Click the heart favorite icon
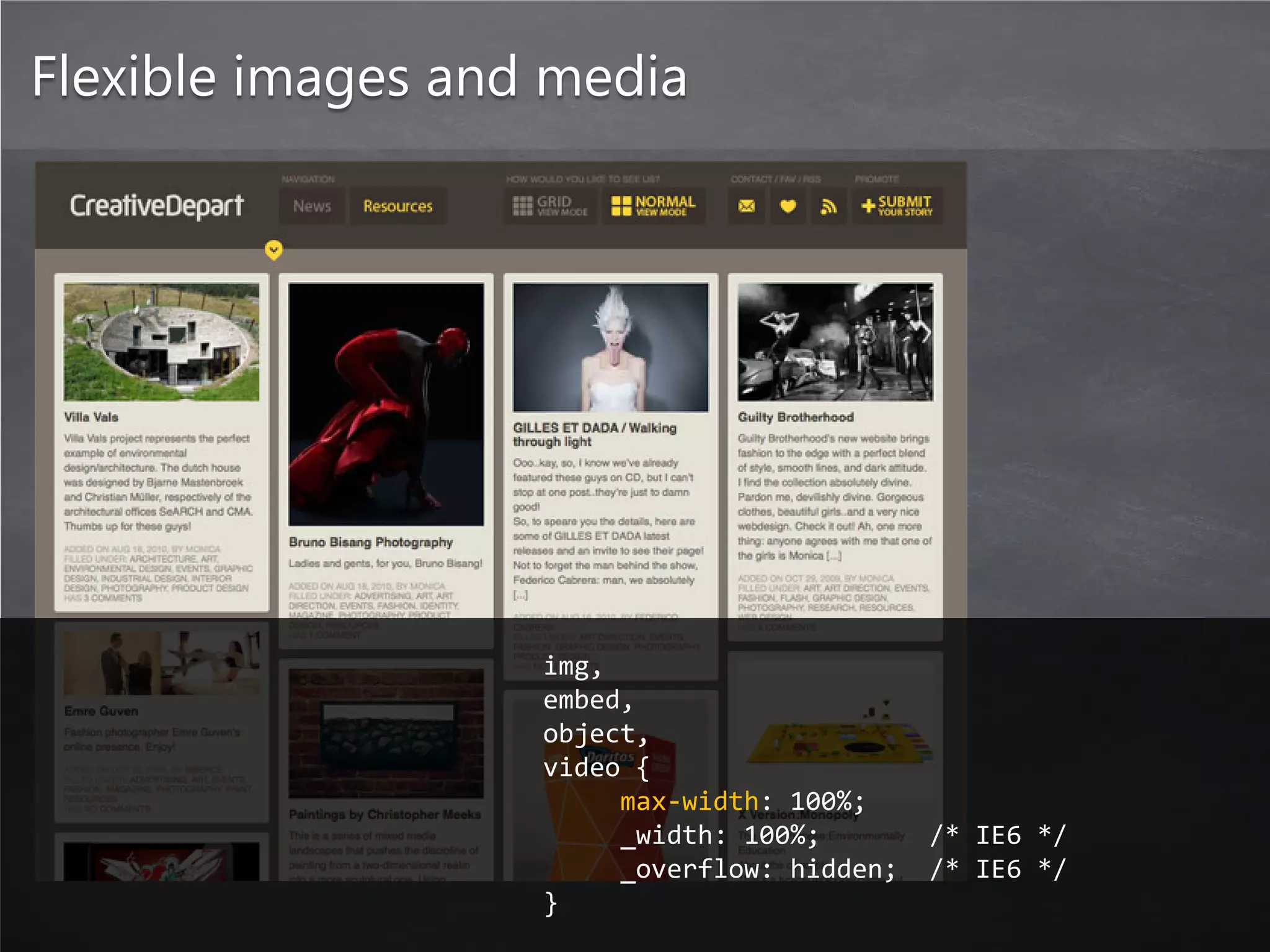The height and width of the screenshot is (952, 1270). (x=788, y=206)
